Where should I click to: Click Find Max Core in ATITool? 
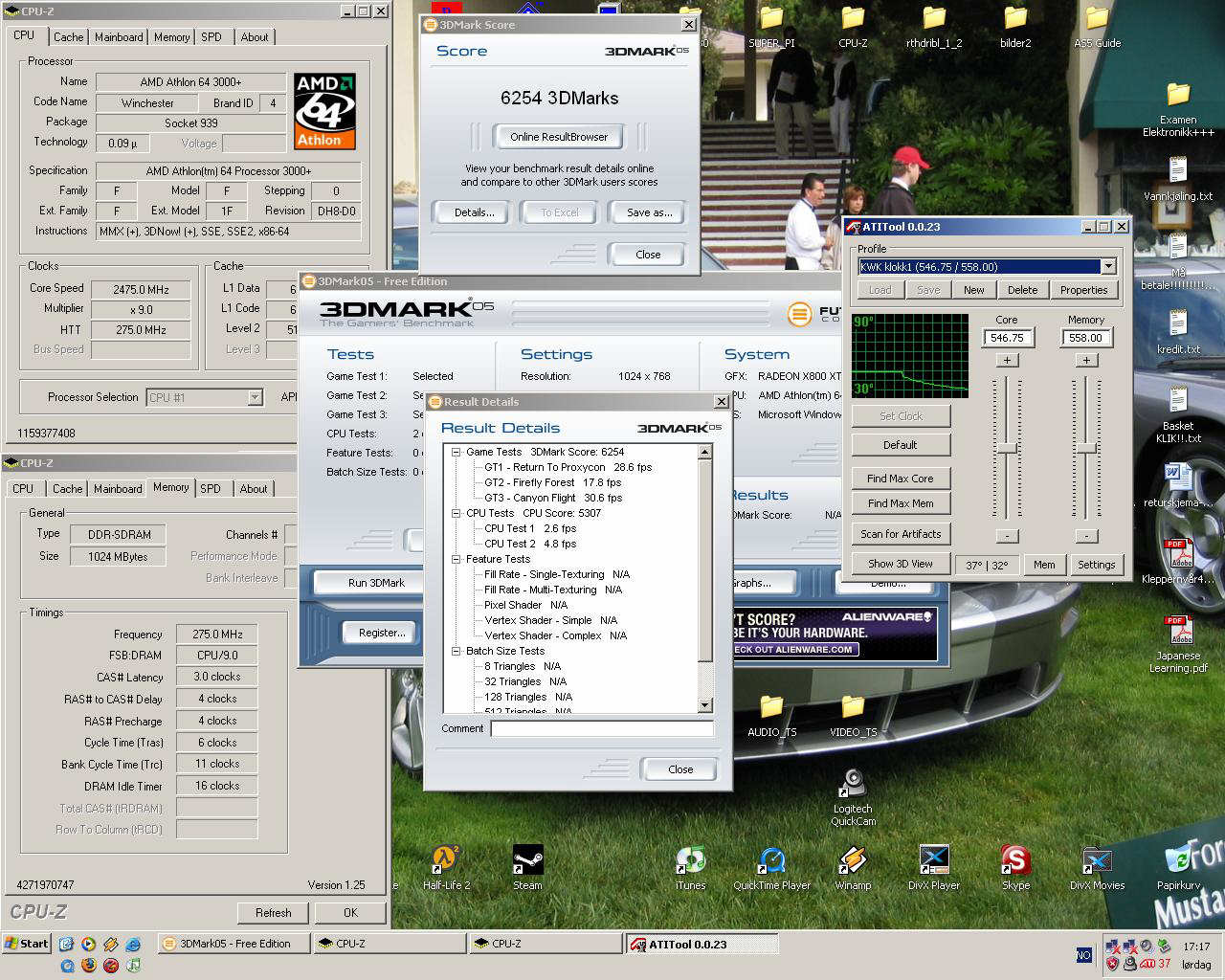click(x=901, y=479)
